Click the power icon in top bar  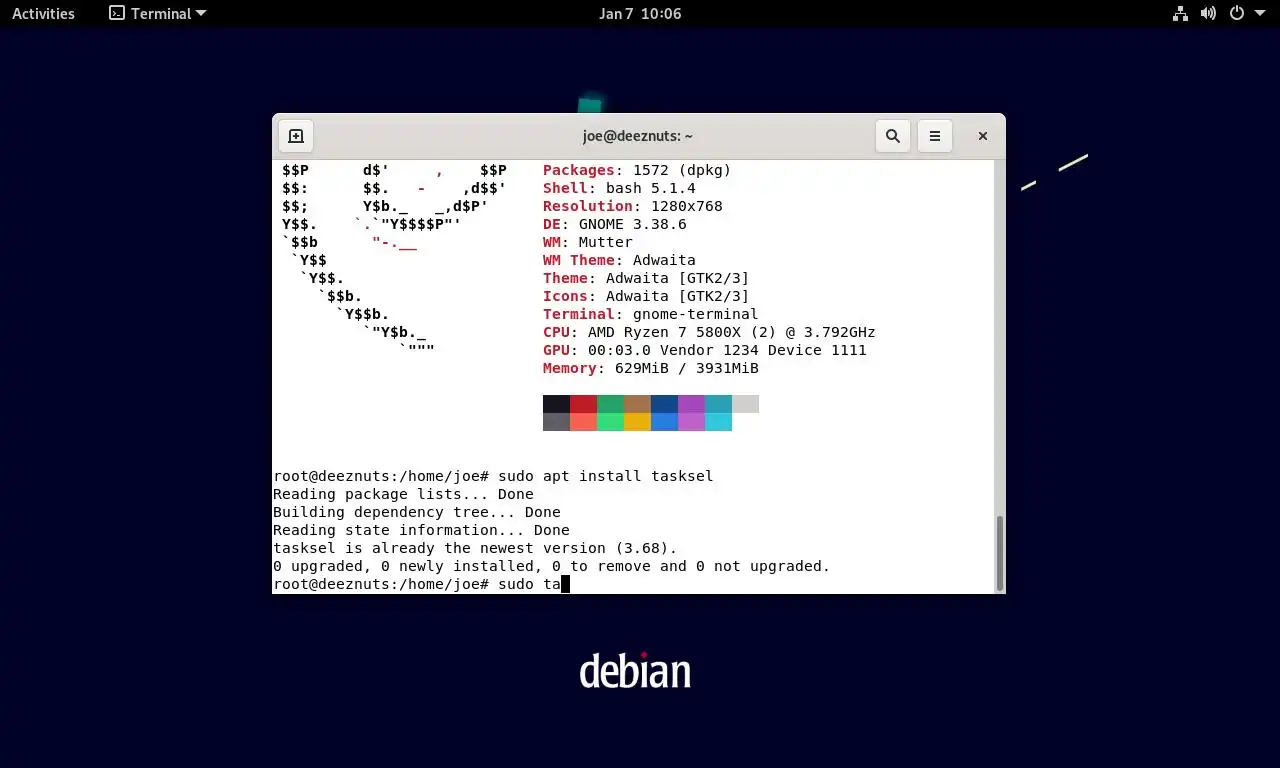(1236, 13)
